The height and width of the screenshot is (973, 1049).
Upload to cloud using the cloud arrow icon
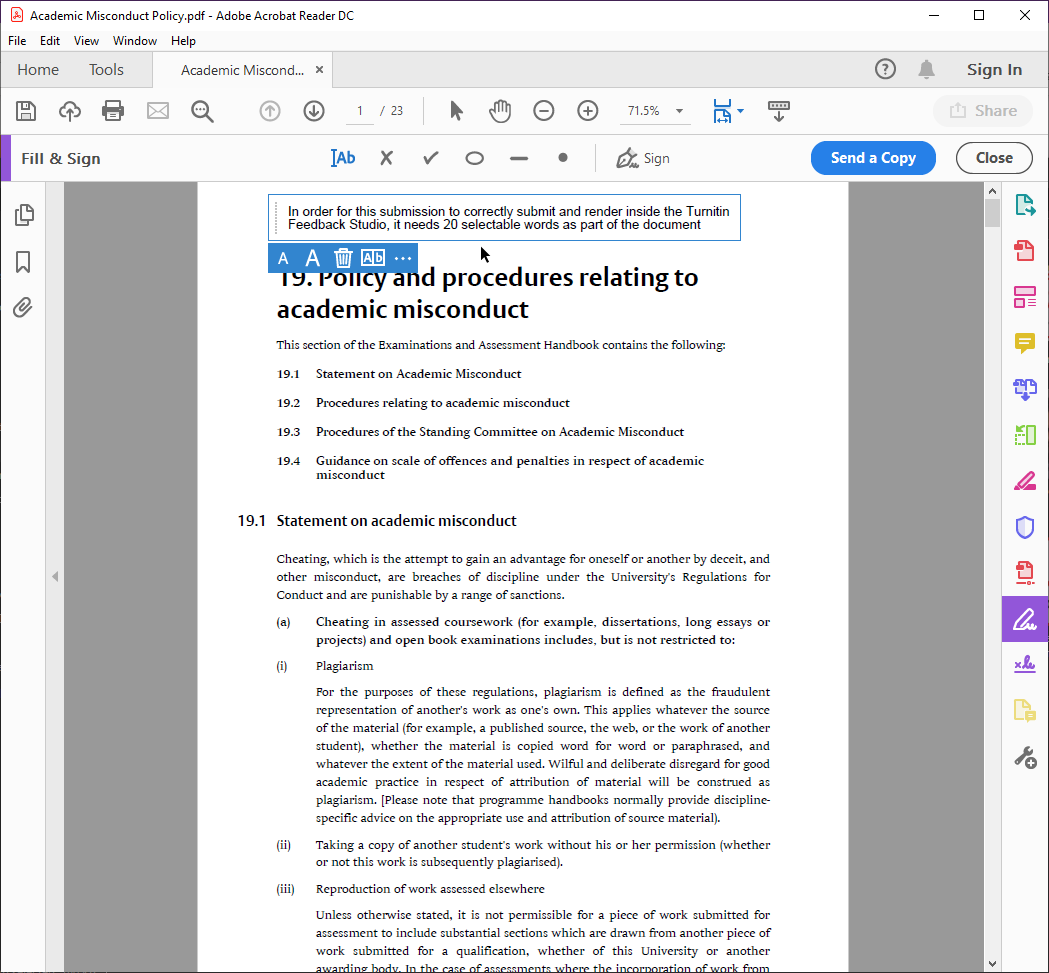[70, 110]
